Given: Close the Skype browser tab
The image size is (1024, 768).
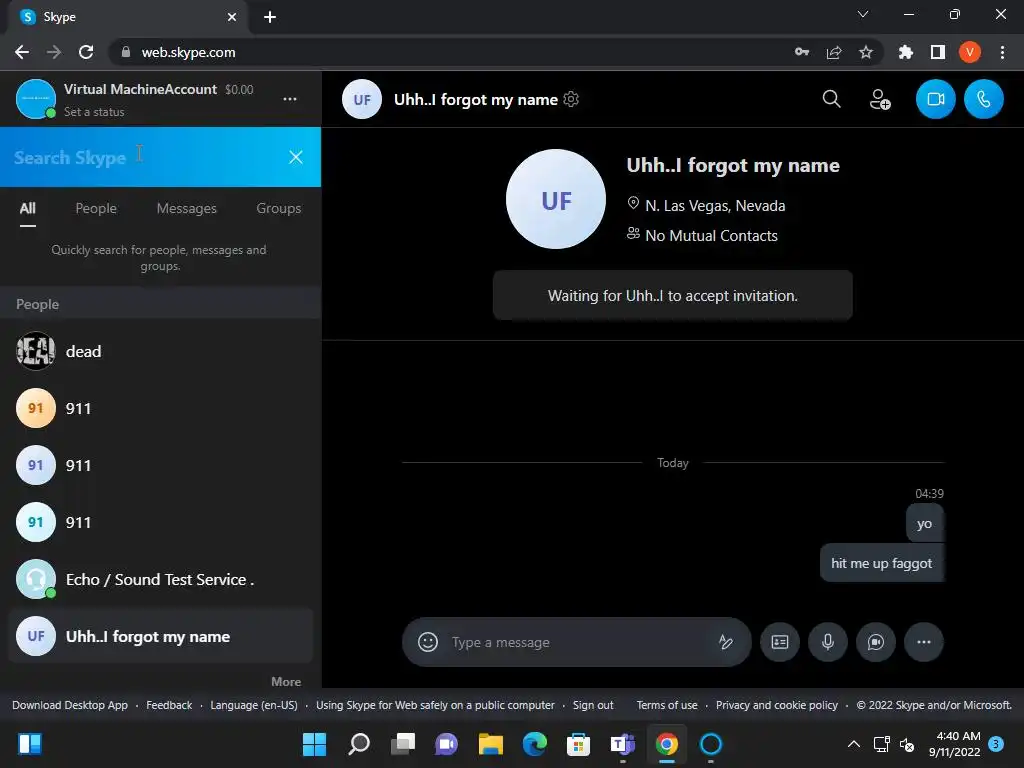Looking at the screenshot, I should (232, 17).
